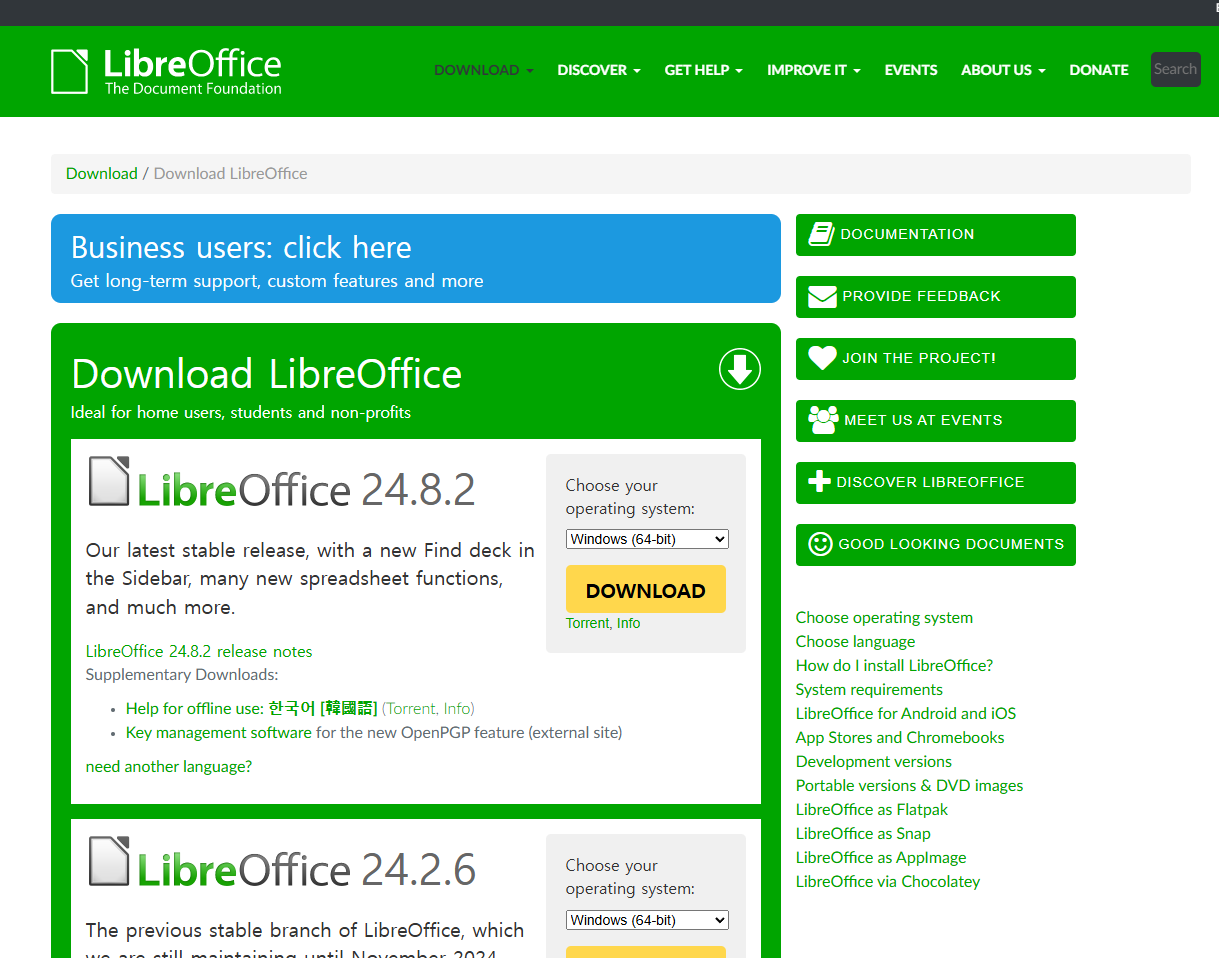Click the yellow DOWNLOAD button for 24.8.2
This screenshot has height=958, width=1219.
pos(646,590)
